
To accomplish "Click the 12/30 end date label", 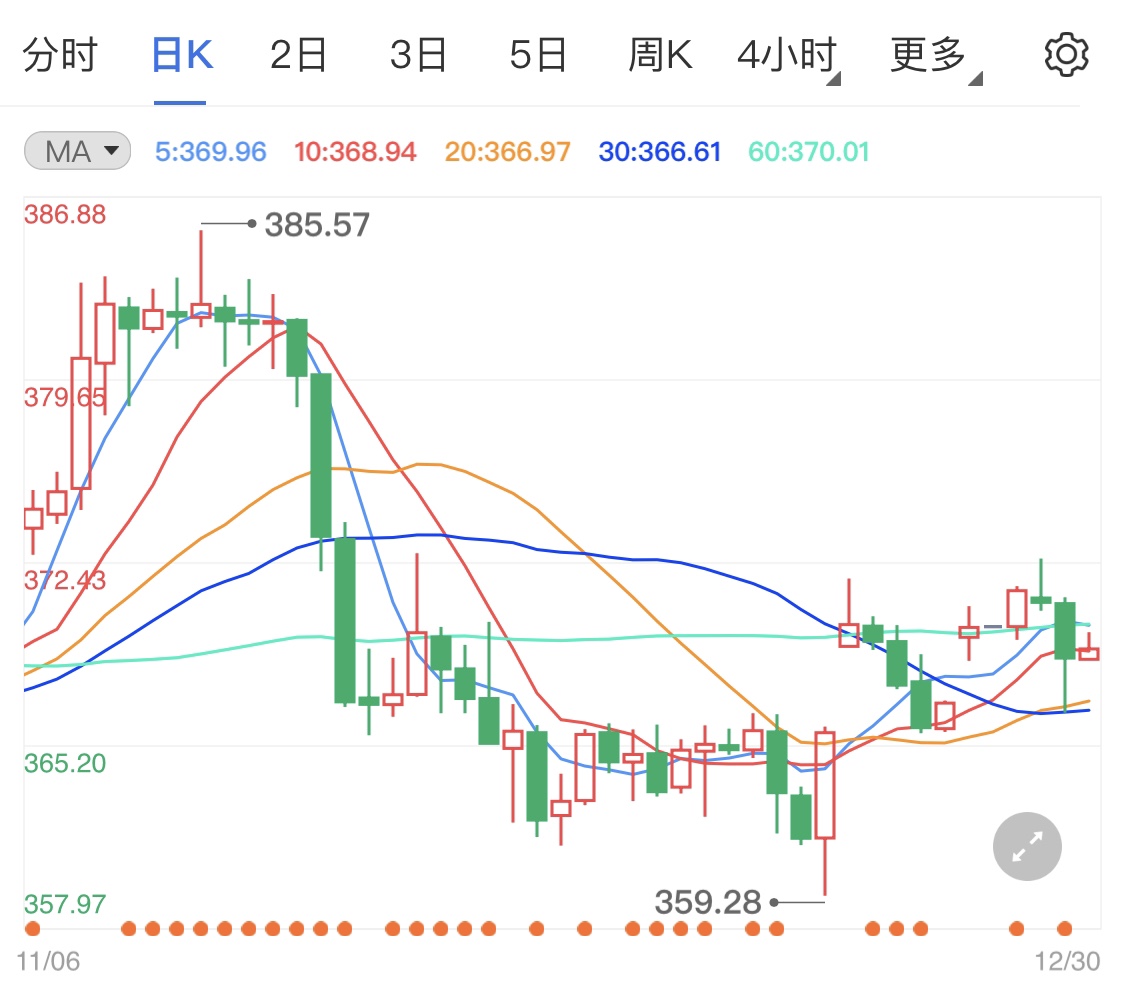I will pyautogui.click(x=1067, y=961).
